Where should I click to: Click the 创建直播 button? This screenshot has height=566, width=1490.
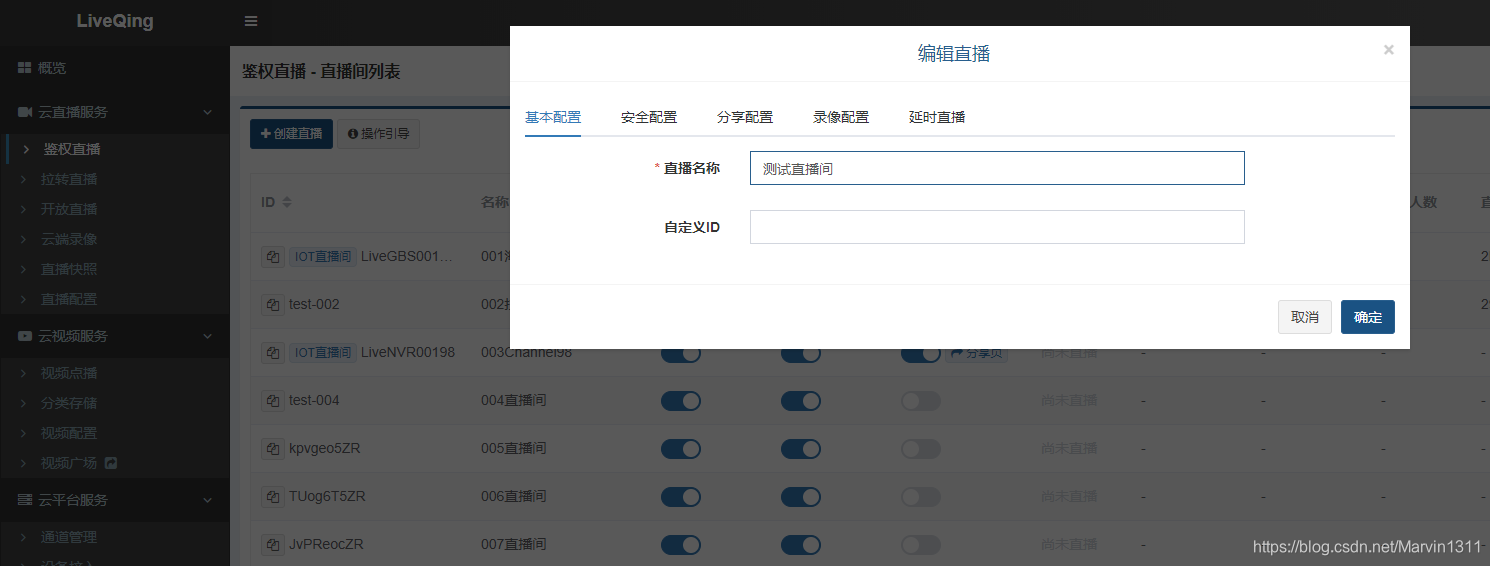click(x=291, y=134)
